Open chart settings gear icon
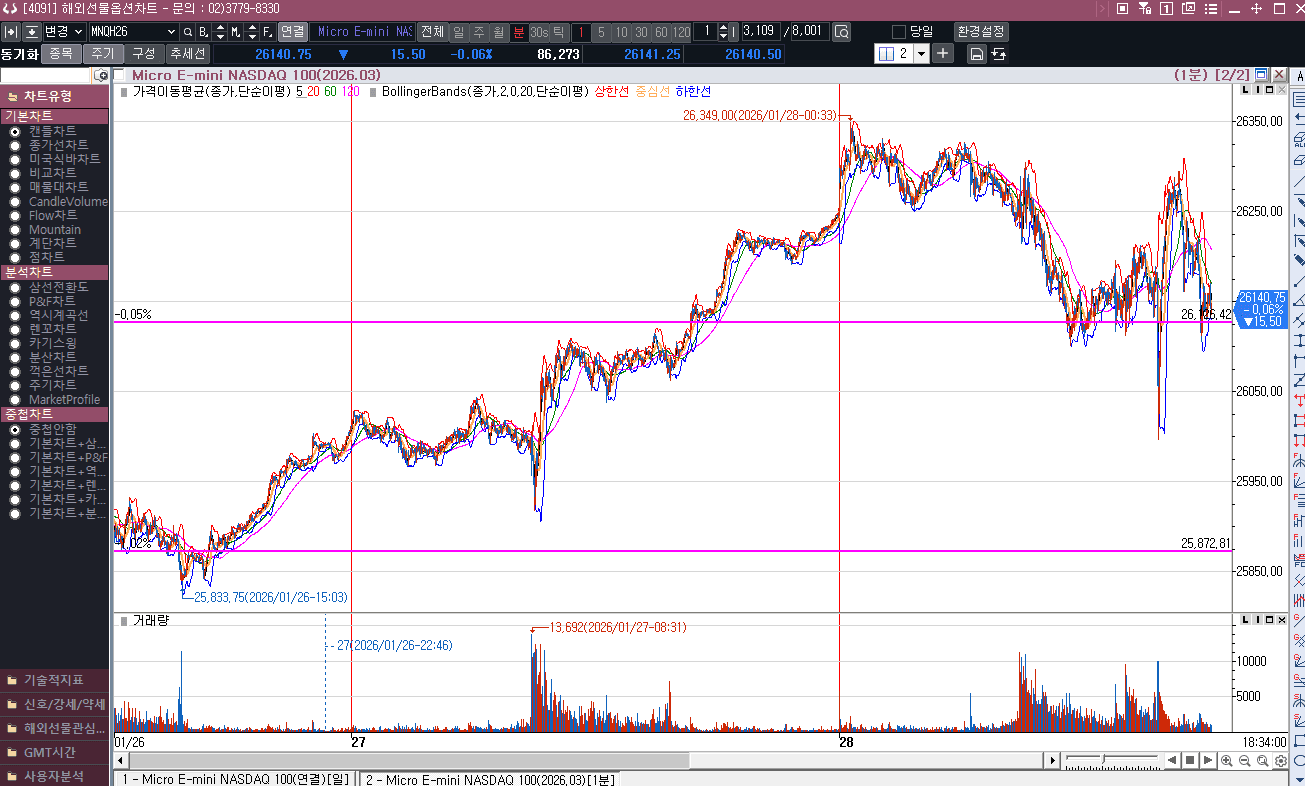1305x786 pixels. pyautogui.click(x=1281, y=761)
